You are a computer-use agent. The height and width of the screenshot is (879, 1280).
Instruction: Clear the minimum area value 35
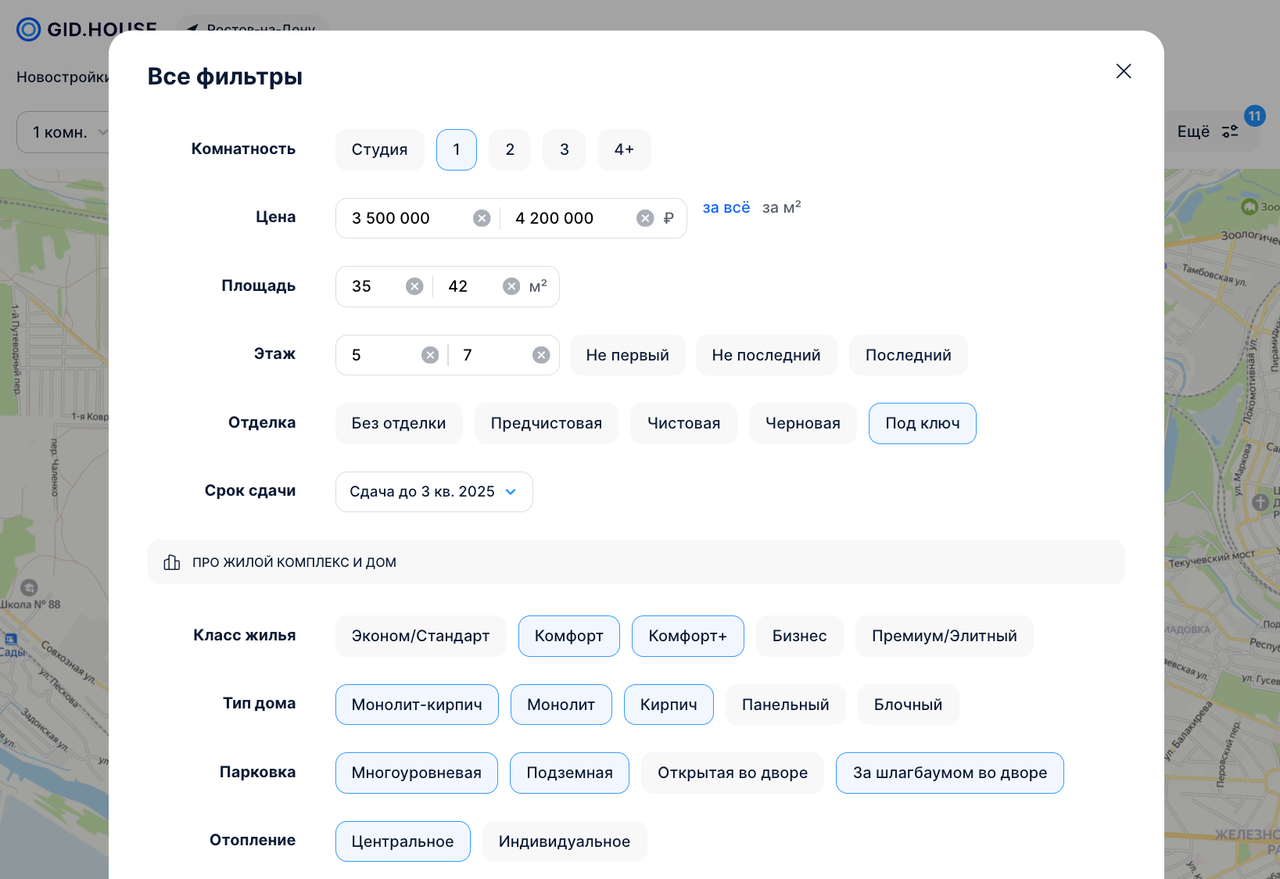[414, 286]
